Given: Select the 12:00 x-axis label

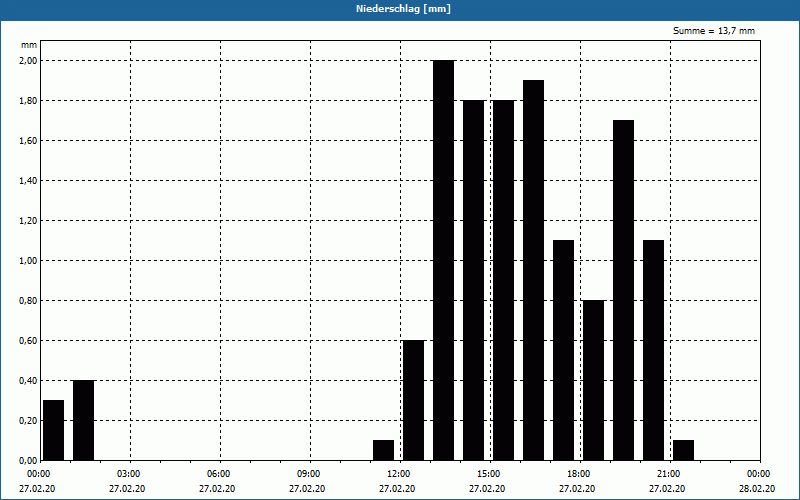Looking at the screenshot, I should pyautogui.click(x=400, y=474).
